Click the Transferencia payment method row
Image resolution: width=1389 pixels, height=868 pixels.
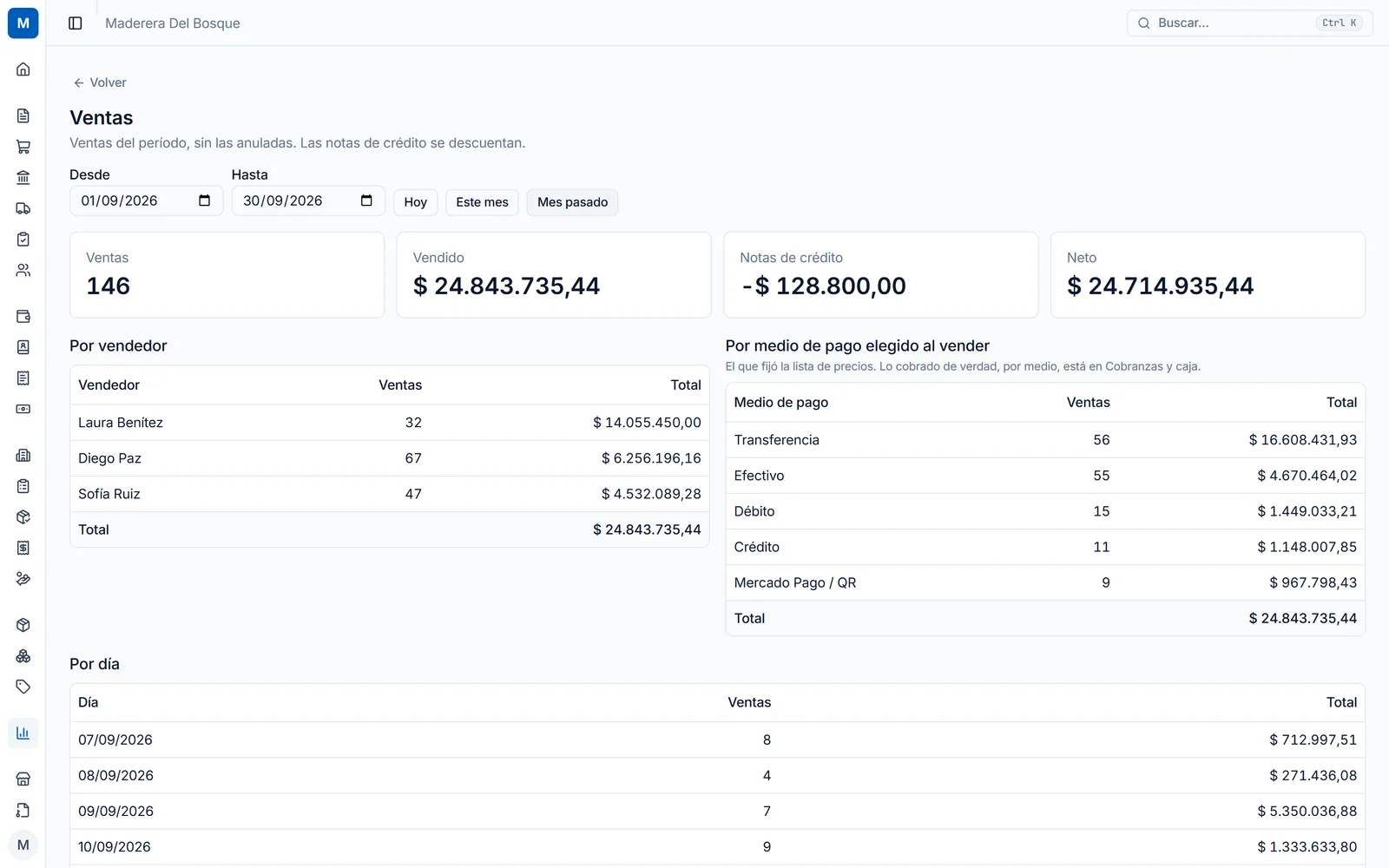pyautogui.click(x=1045, y=440)
